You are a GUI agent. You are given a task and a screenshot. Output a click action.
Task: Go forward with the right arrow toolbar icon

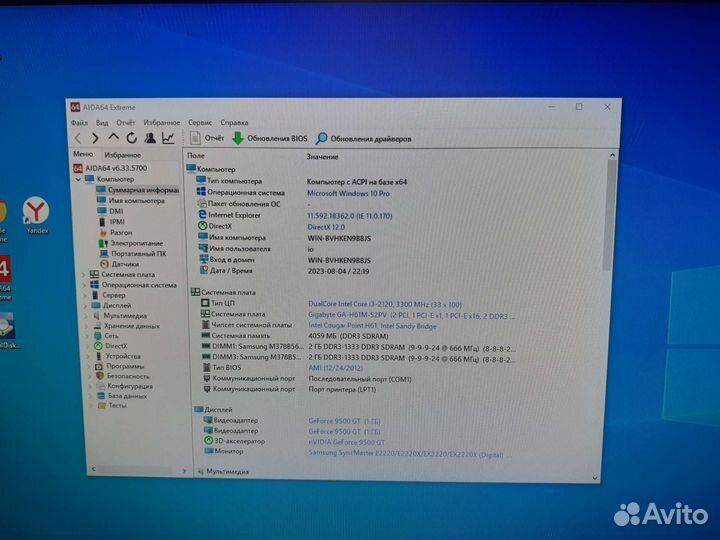[x=95, y=138]
